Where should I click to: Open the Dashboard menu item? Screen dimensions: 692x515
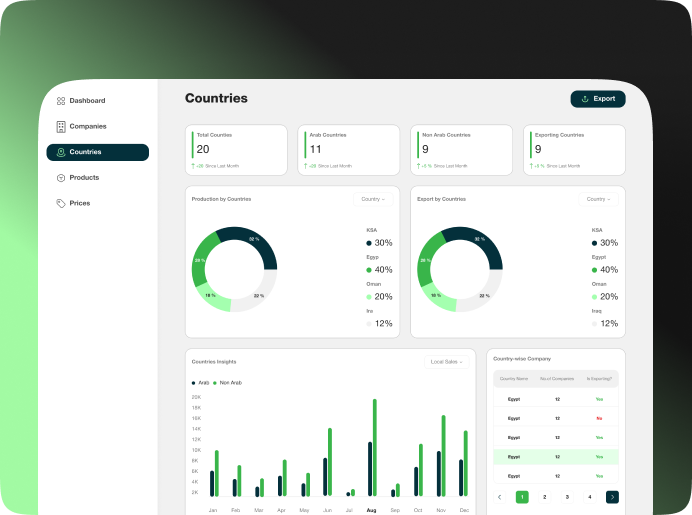(x=98, y=101)
